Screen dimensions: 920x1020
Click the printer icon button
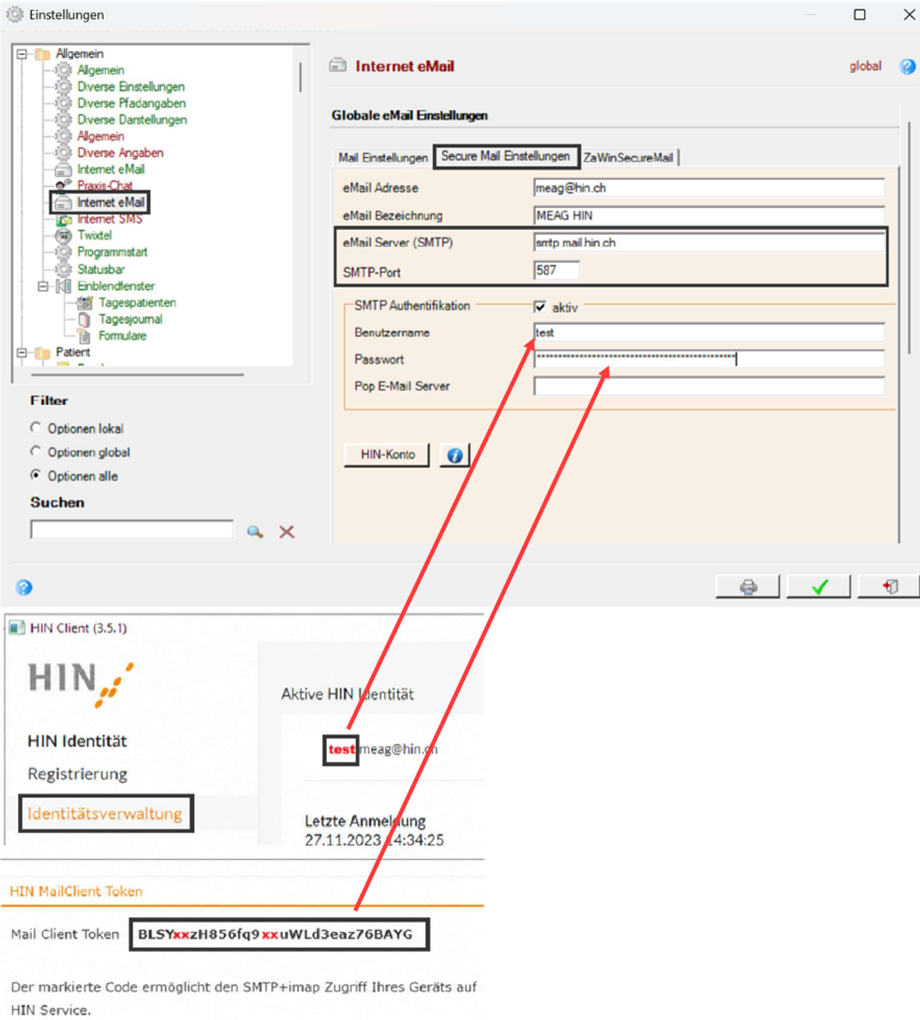pyautogui.click(x=748, y=587)
